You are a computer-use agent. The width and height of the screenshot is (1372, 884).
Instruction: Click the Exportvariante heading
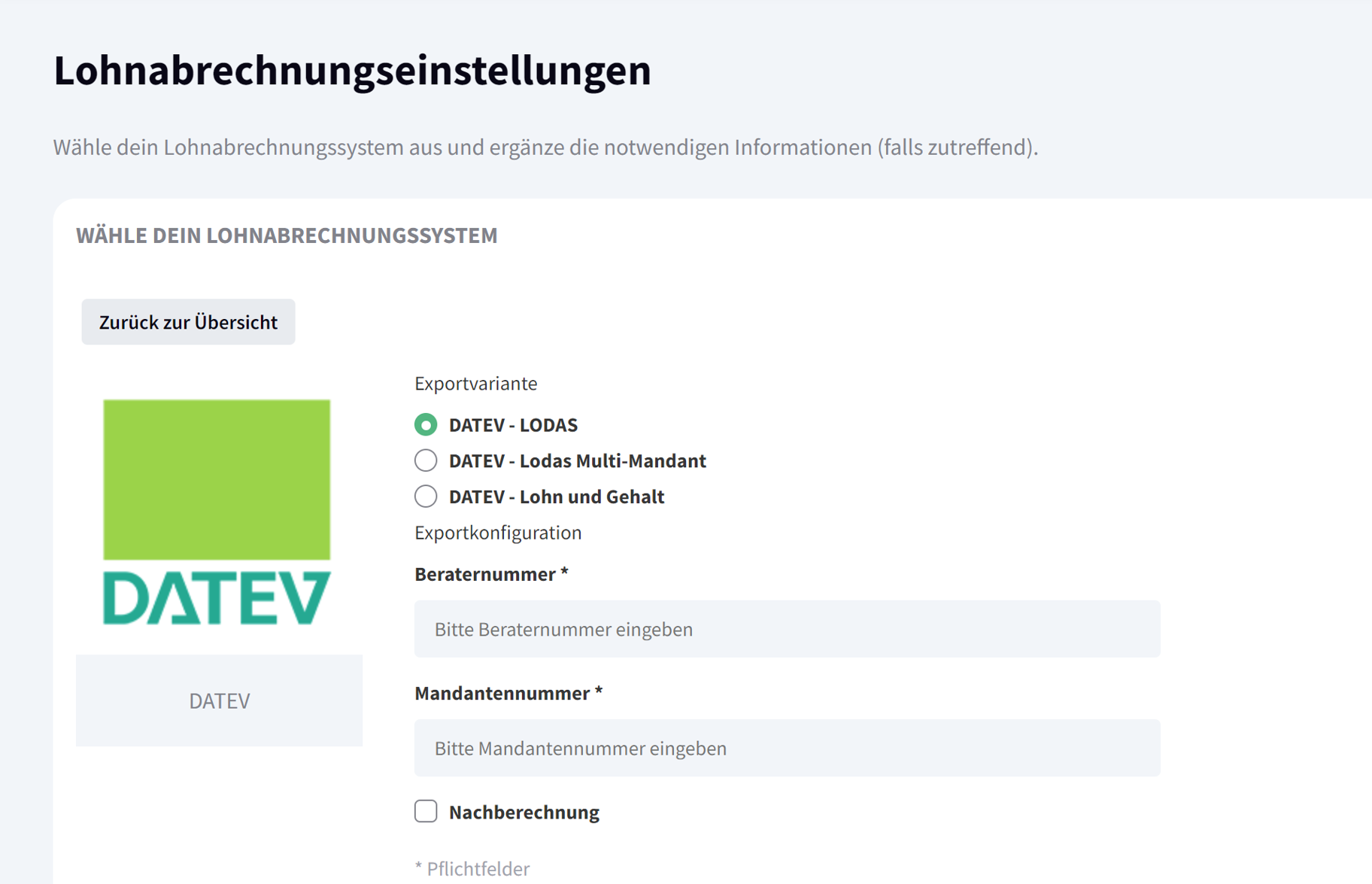pos(475,384)
